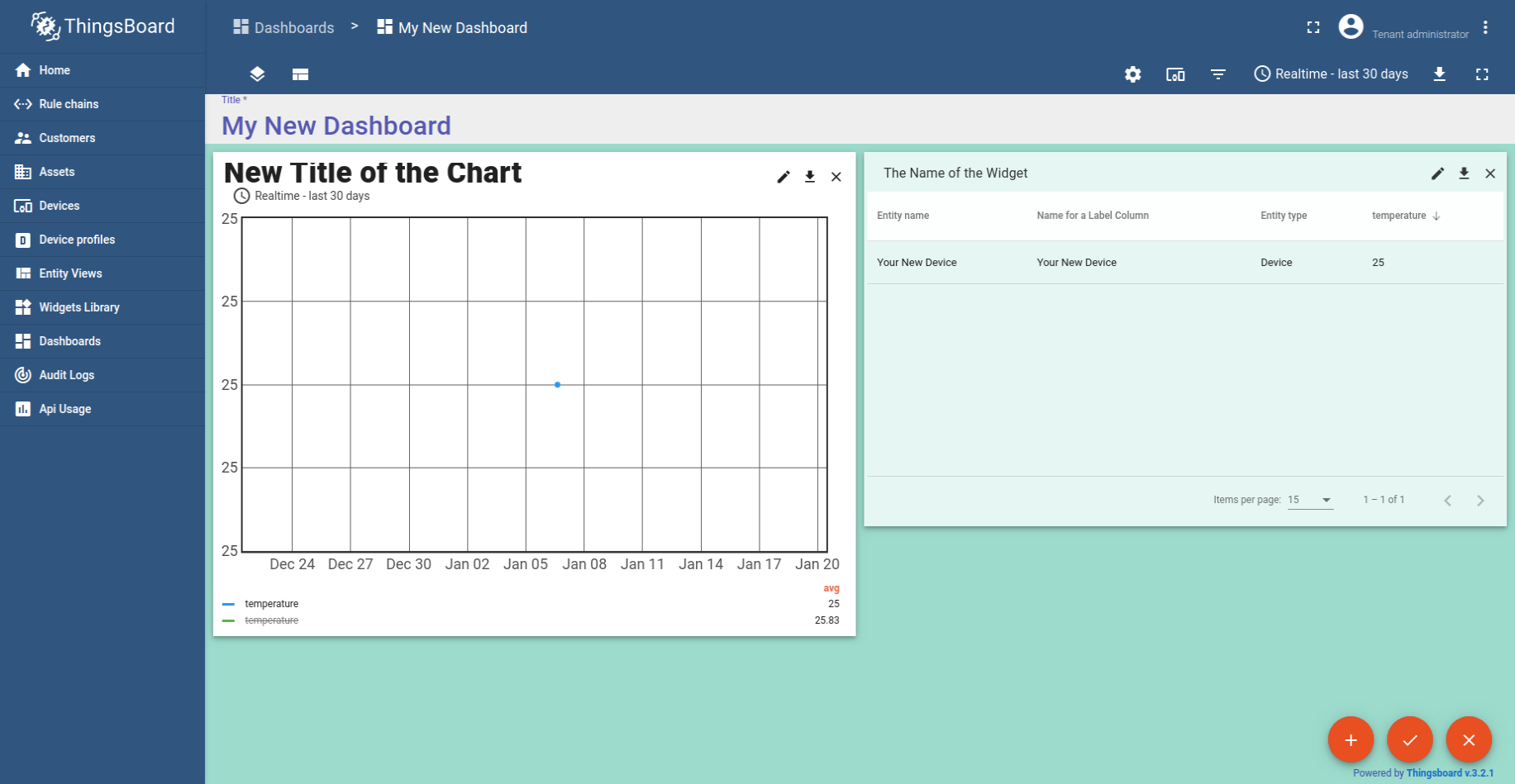Open the Items per page dropdown
1515x784 pixels.
pyautogui.click(x=1310, y=500)
